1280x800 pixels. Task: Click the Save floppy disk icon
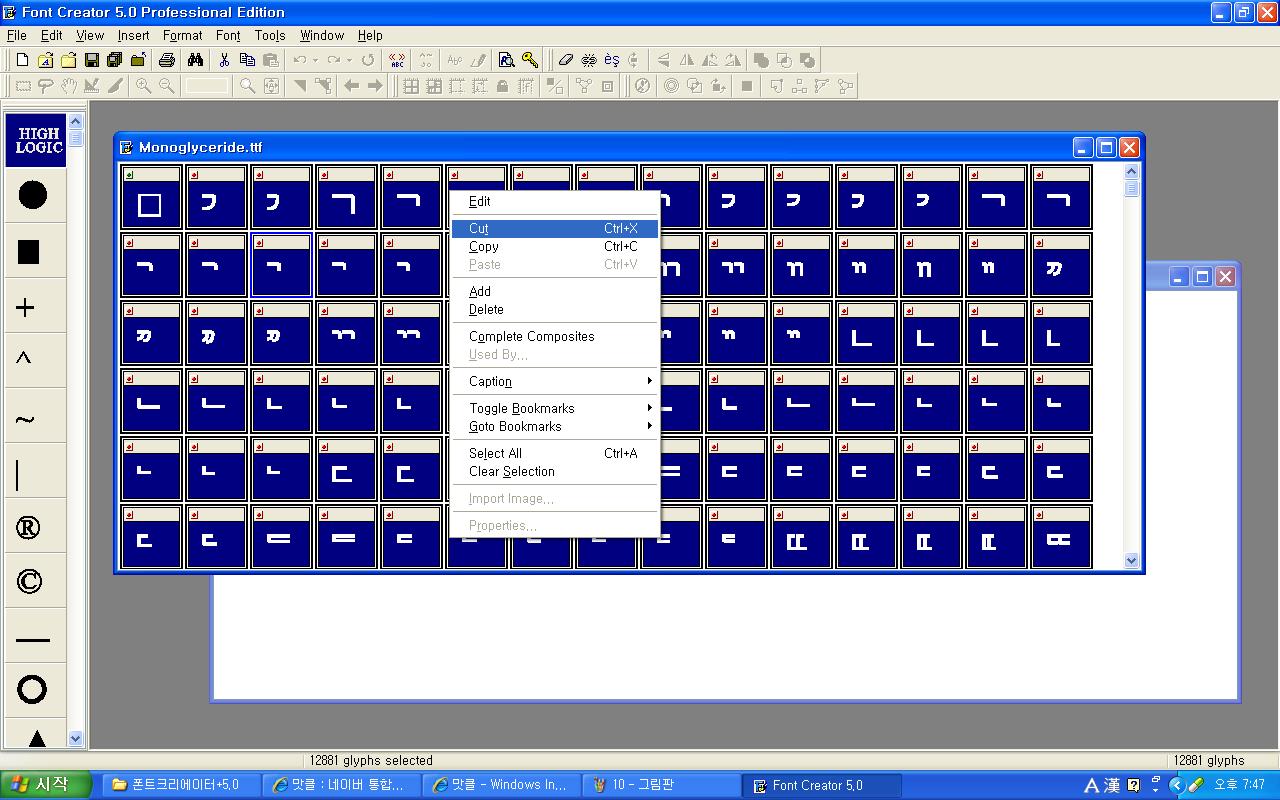click(91, 60)
